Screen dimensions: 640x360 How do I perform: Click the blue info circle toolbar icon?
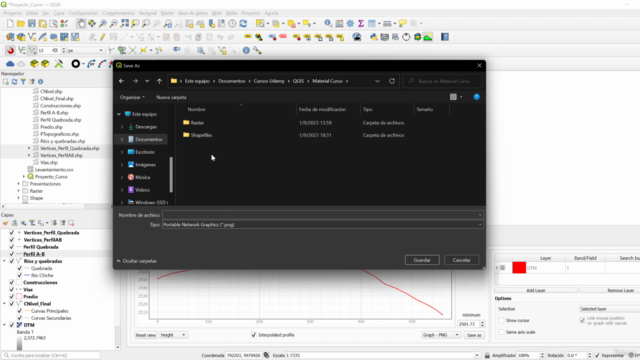[246, 51]
